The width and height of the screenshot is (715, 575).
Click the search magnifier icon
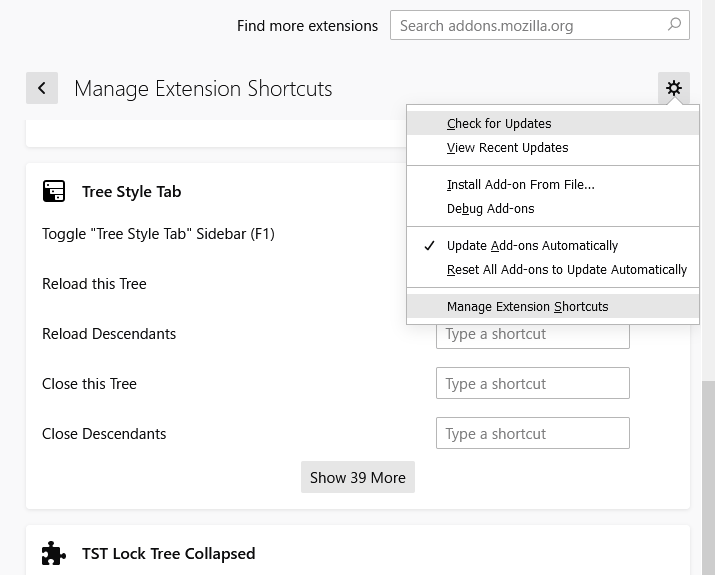[674, 25]
